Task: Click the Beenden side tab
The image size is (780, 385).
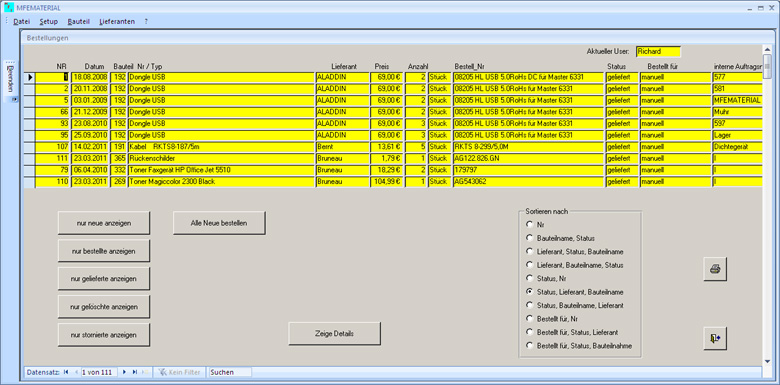Action: (x=11, y=82)
